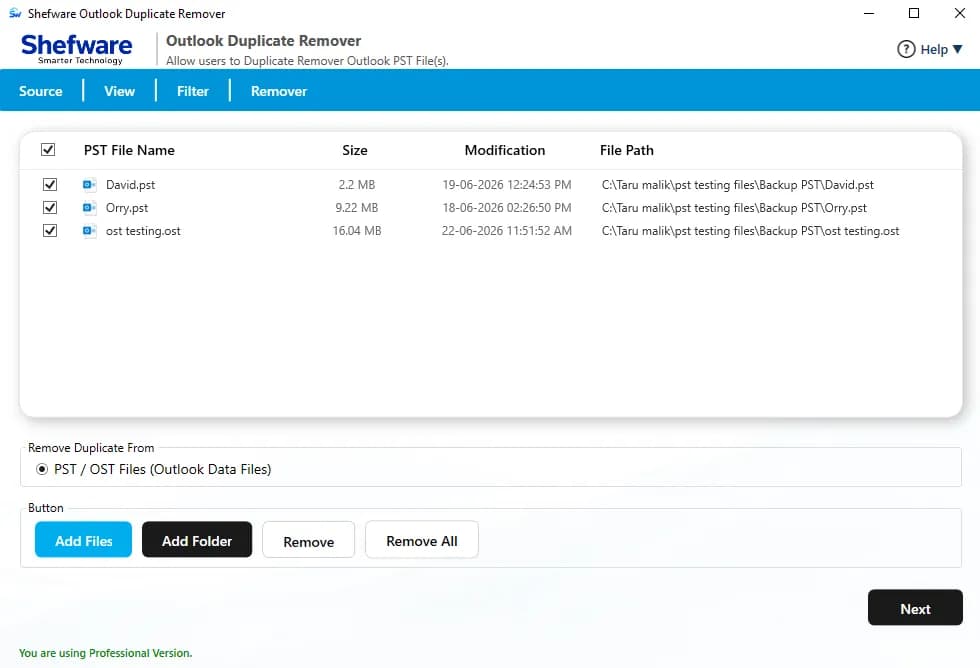Click the Shefware logo in the header
Viewport: 980px width, 668px height.
coord(76,49)
